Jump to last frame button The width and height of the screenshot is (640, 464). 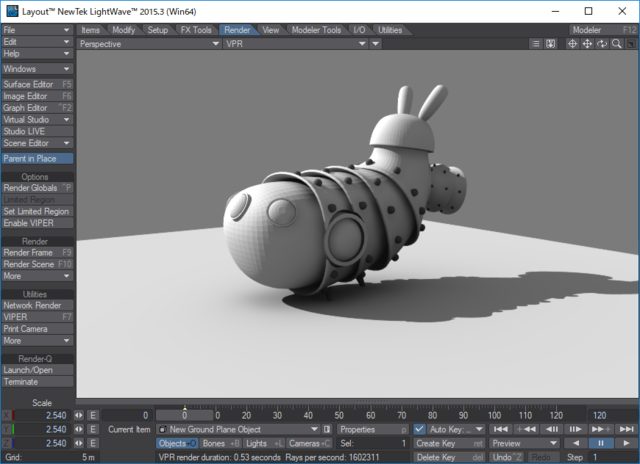tap(627, 429)
